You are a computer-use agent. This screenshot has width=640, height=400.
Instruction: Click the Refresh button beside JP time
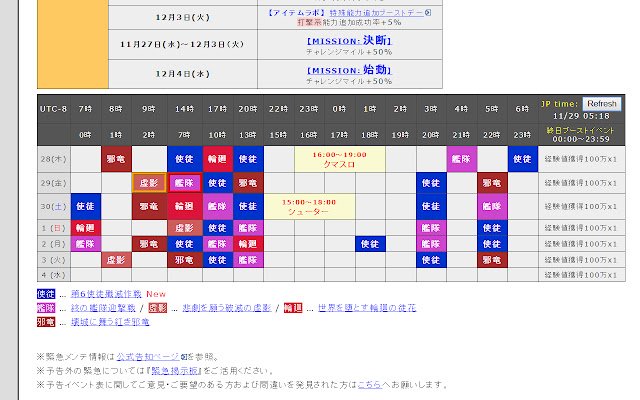(602, 104)
